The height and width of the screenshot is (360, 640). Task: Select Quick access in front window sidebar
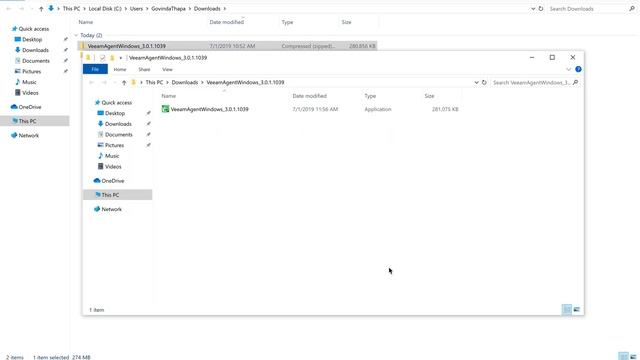(x=116, y=102)
